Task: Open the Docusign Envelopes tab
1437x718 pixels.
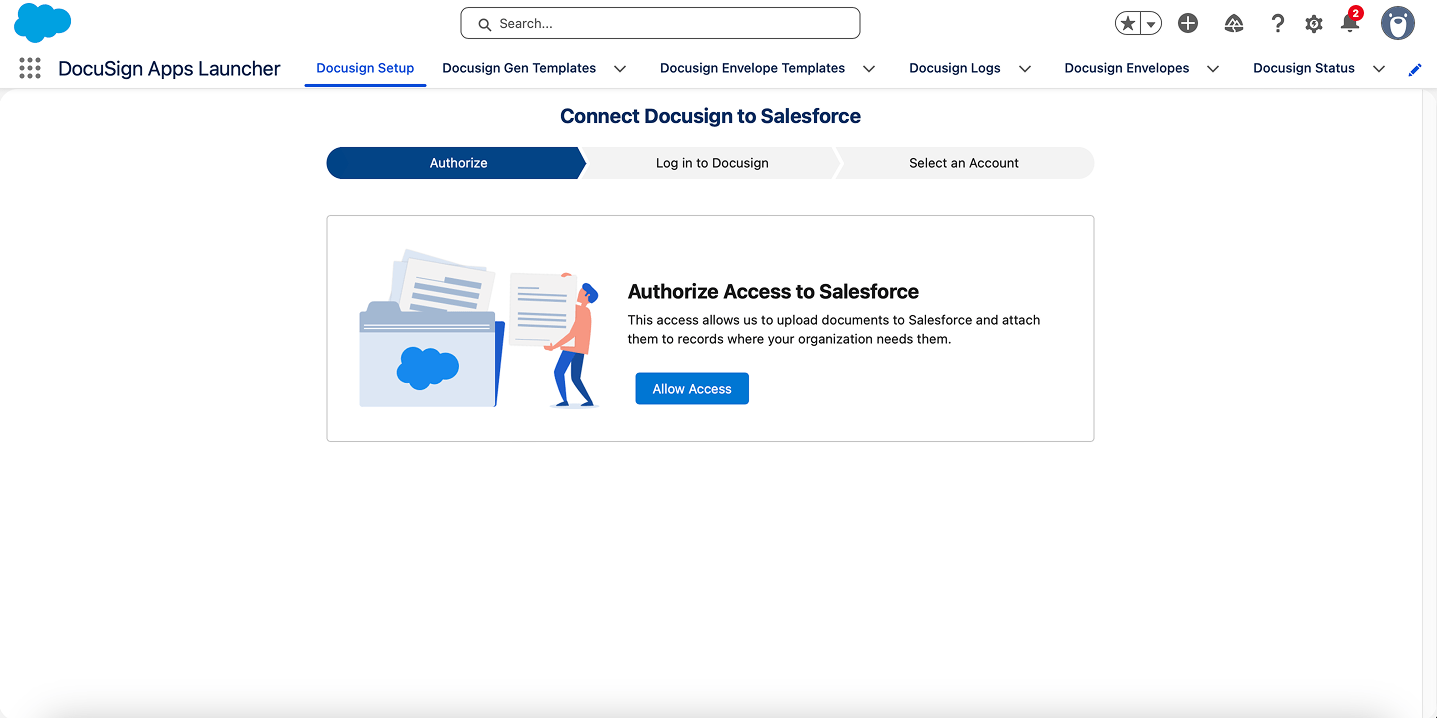Action: (x=1127, y=68)
